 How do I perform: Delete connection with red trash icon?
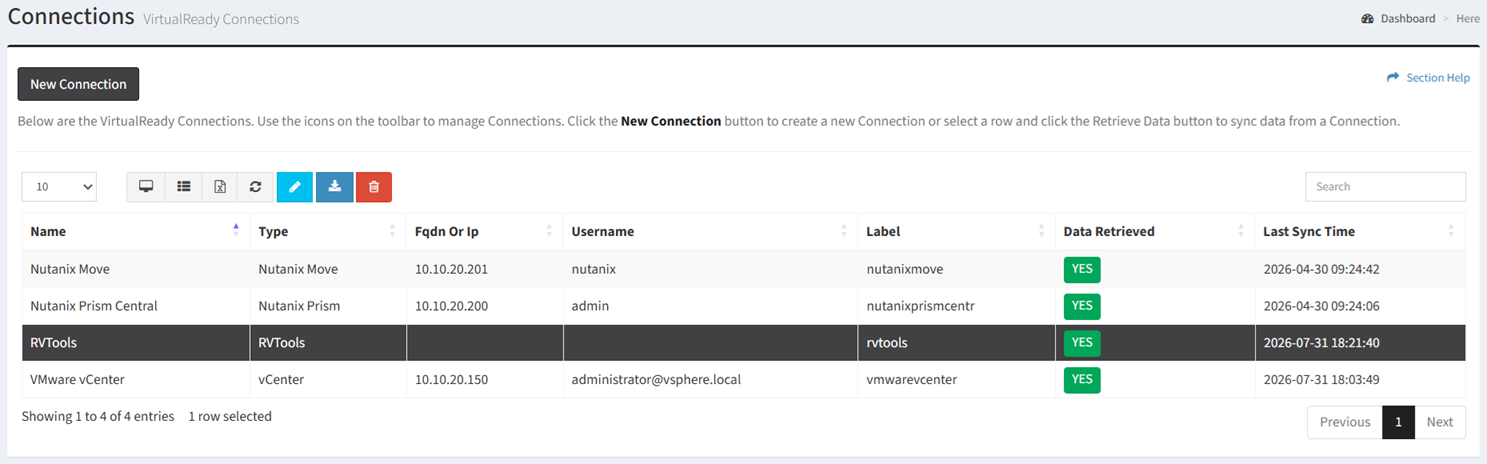coord(374,187)
